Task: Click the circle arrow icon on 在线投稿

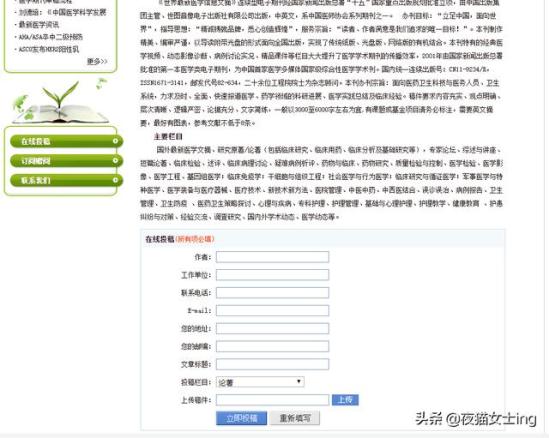Action: pos(115,141)
